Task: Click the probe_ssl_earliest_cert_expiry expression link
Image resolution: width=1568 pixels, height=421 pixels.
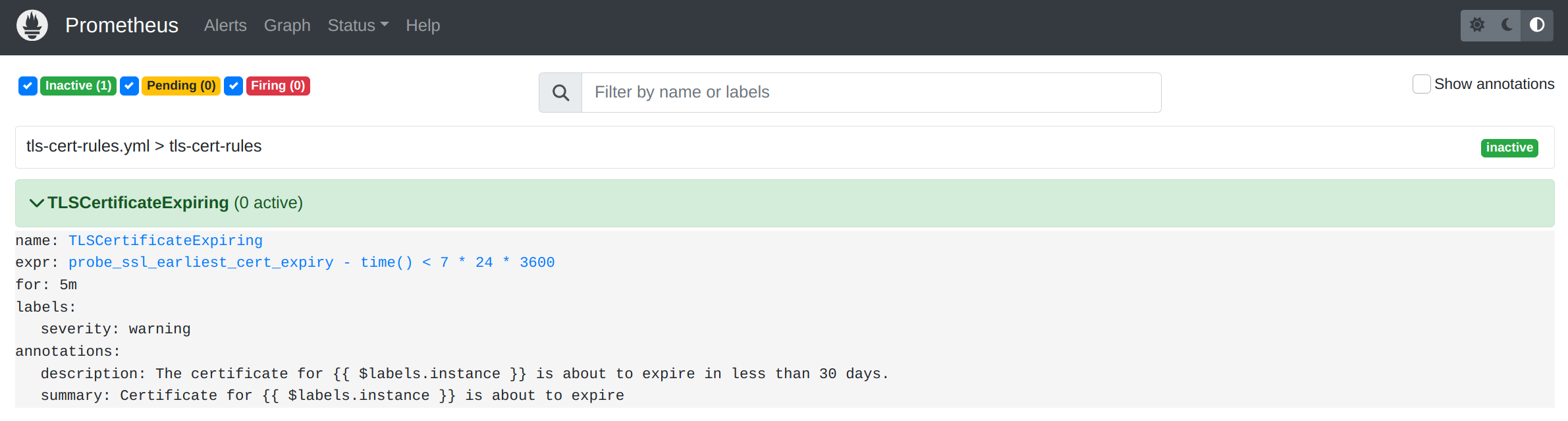Action: (x=200, y=262)
